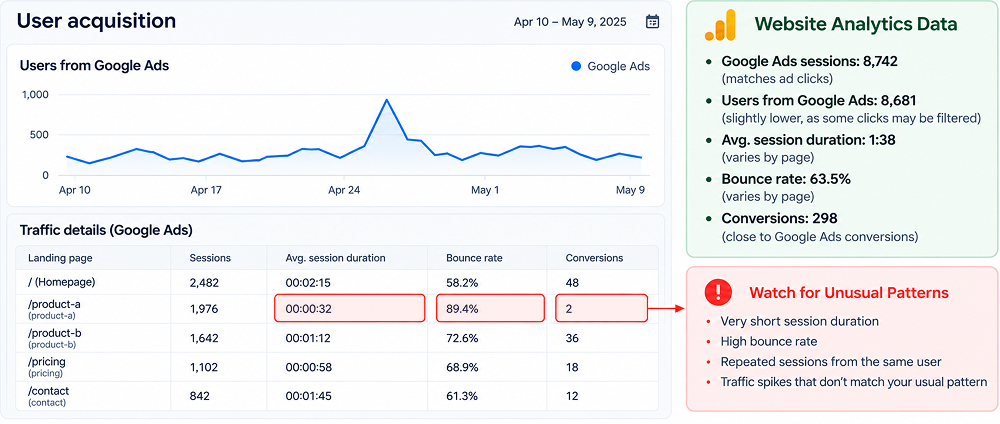The image size is (1000, 424).
Task: Click the Very short session duration bullet
Action: pyautogui.click(x=799, y=321)
